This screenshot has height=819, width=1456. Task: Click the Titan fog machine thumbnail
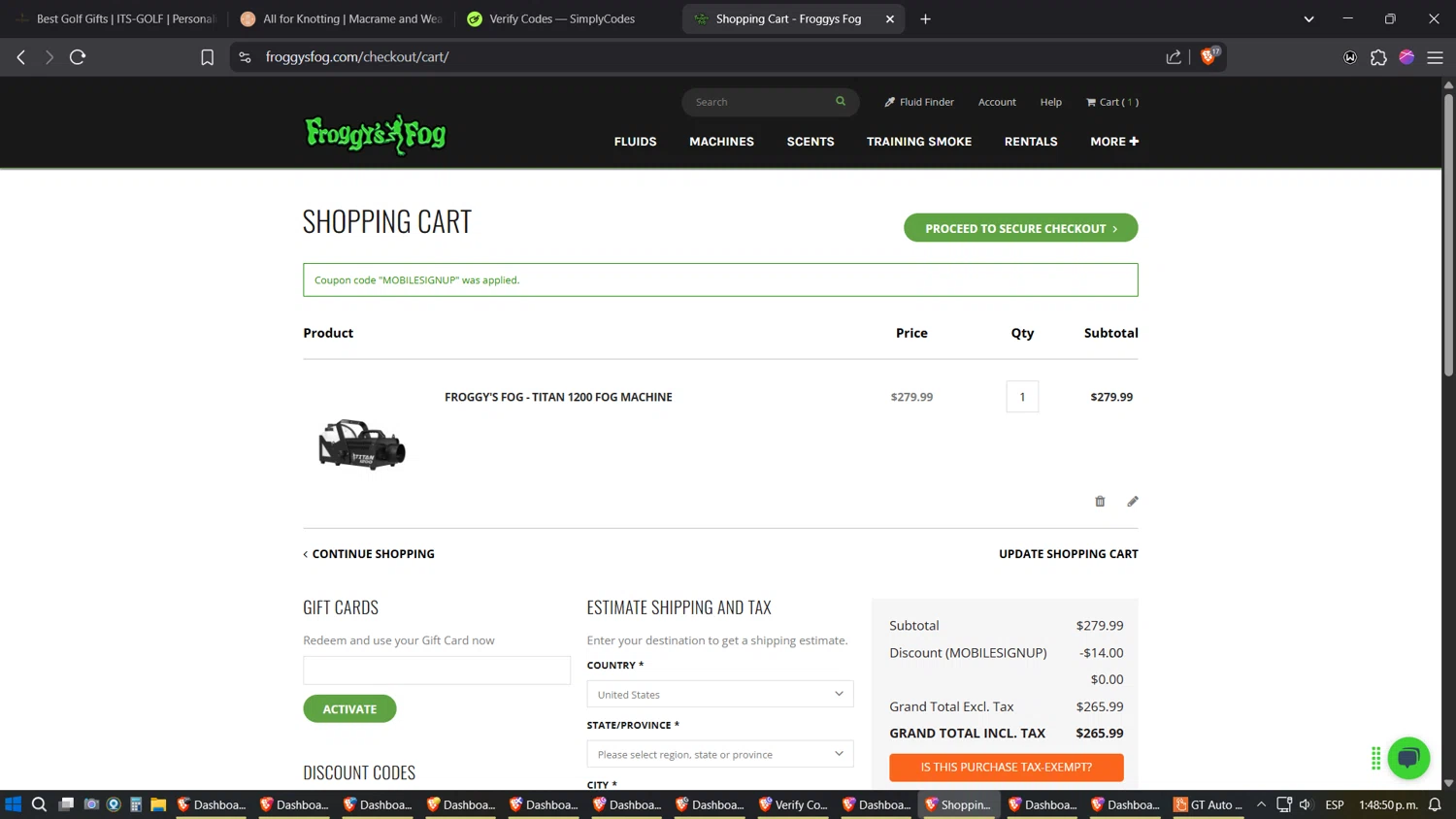[x=362, y=443]
